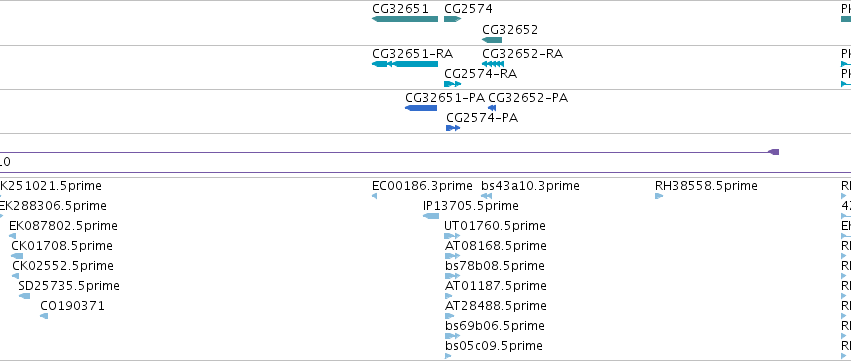The height and width of the screenshot is (361, 851).
Task: Select the CG32651 gene glyph
Action: coord(405,19)
